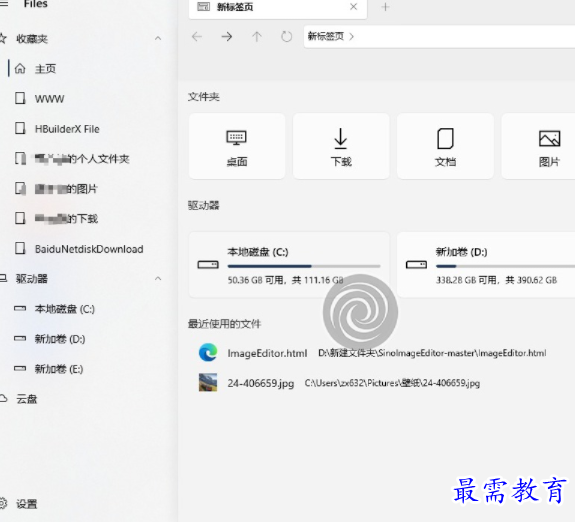Click D: drive usage bar
The image size is (575, 522).
[x=505, y=266]
